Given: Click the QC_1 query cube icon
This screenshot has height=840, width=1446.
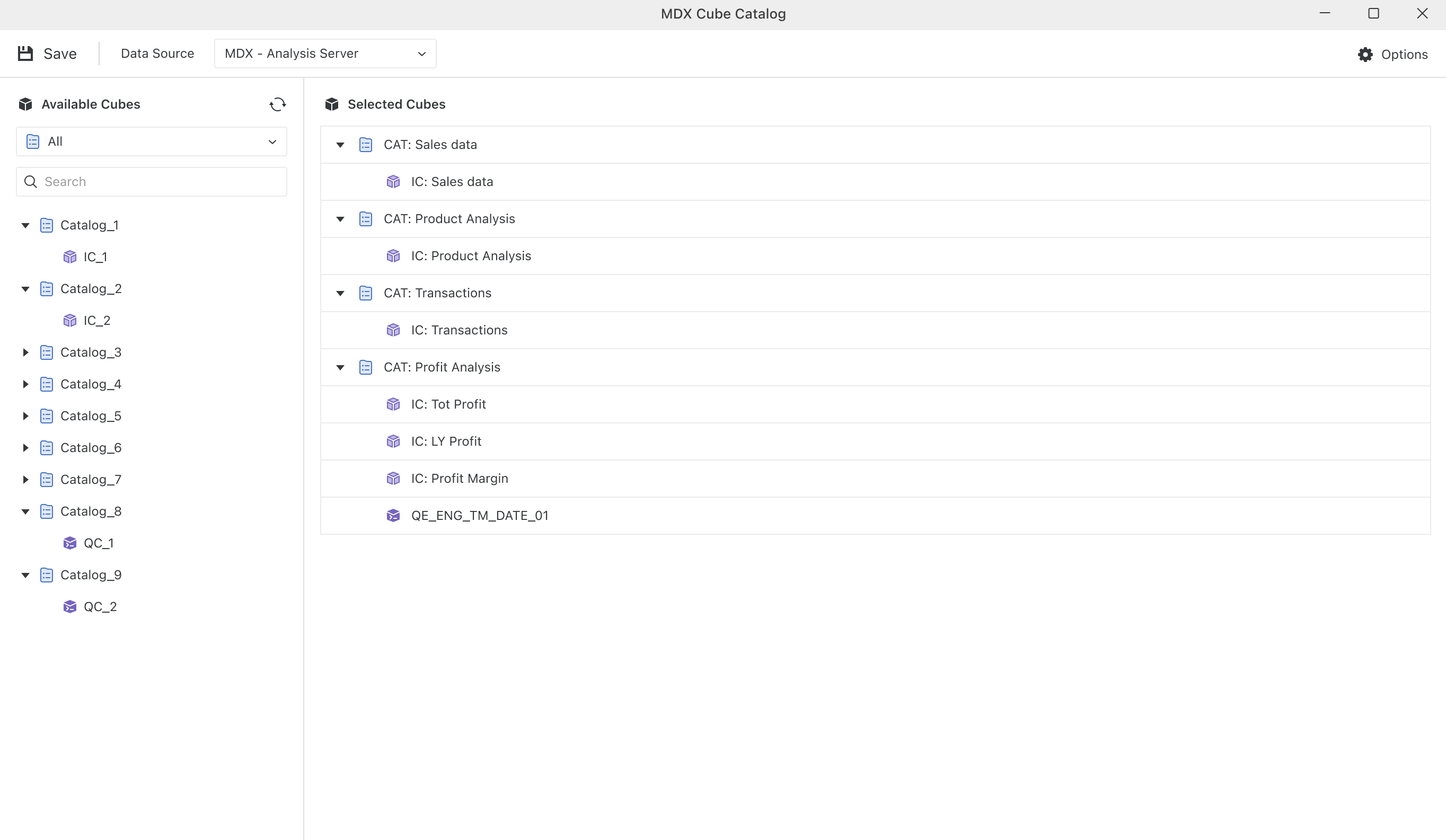Looking at the screenshot, I should click(70, 543).
